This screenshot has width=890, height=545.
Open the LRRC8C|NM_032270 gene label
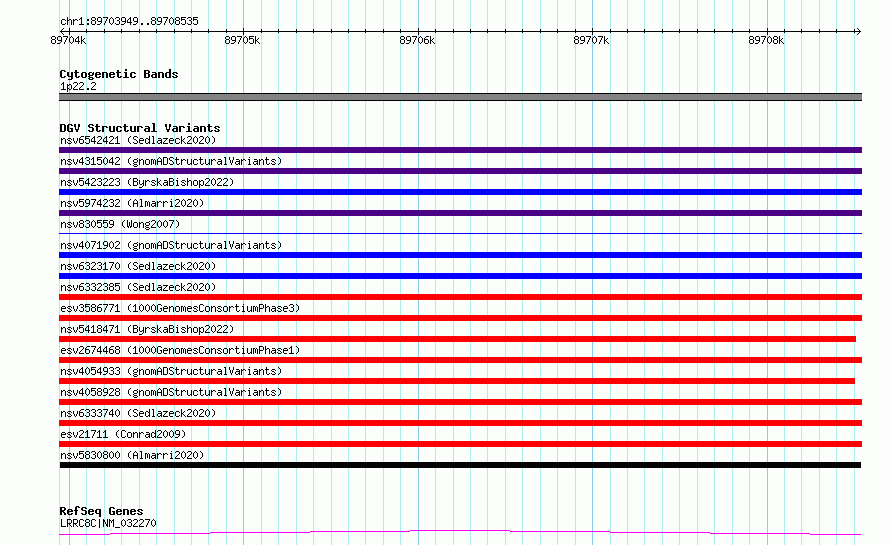click(108, 523)
